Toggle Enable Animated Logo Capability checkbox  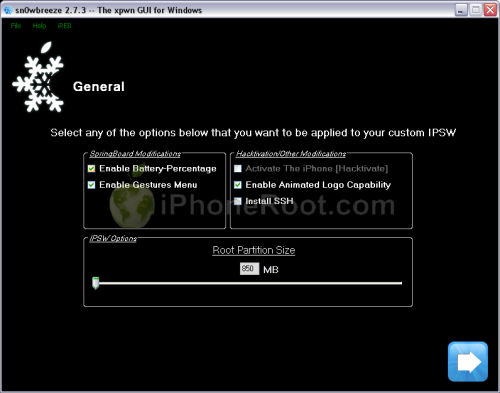click(x=238, y=185)
